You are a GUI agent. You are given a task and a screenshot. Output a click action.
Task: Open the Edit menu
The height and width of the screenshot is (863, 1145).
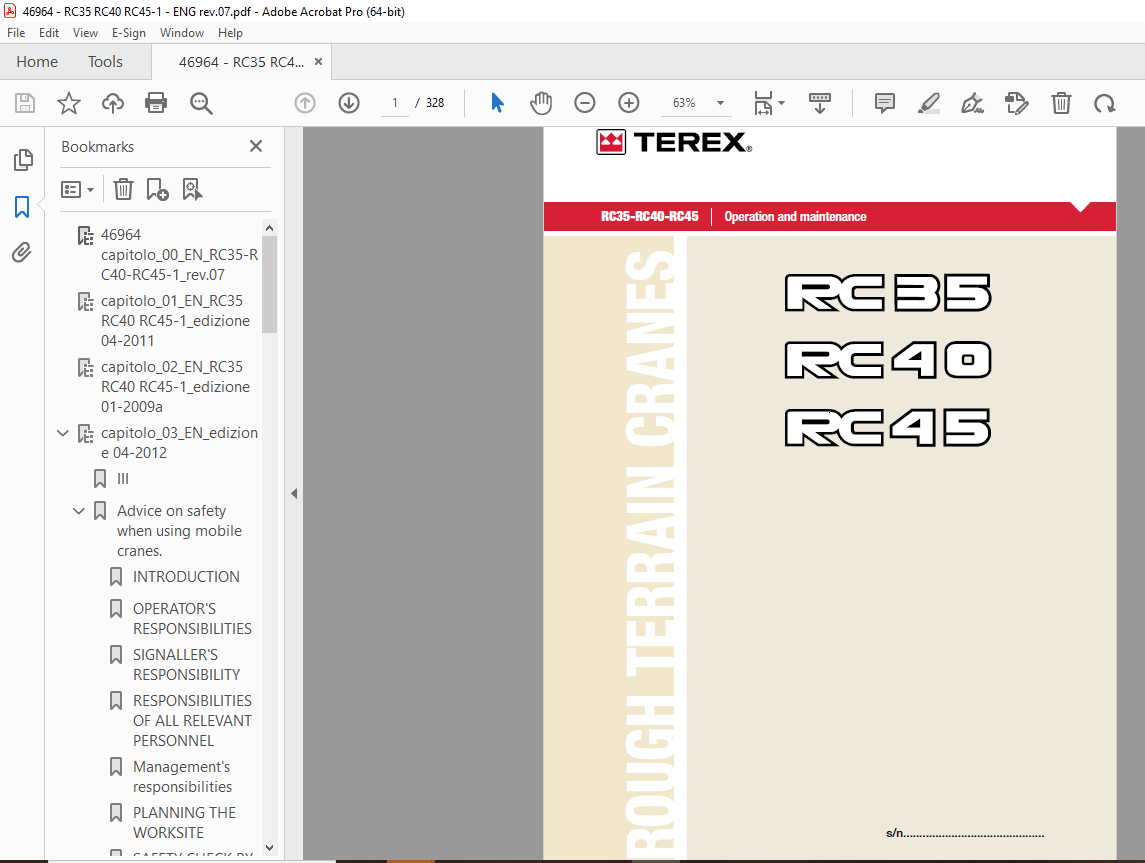coord(49,33)
